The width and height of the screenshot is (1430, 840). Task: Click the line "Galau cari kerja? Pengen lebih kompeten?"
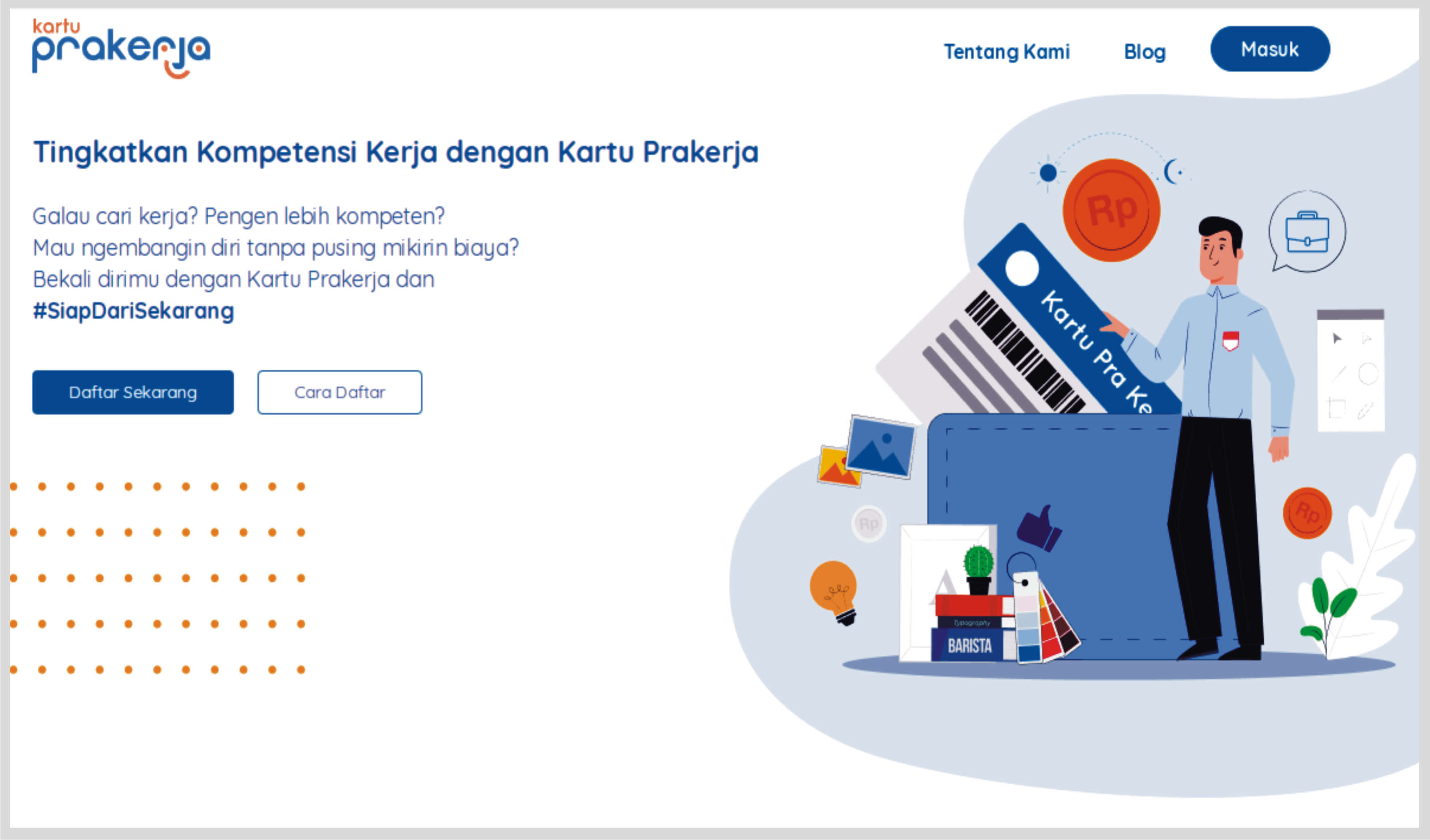238,216
